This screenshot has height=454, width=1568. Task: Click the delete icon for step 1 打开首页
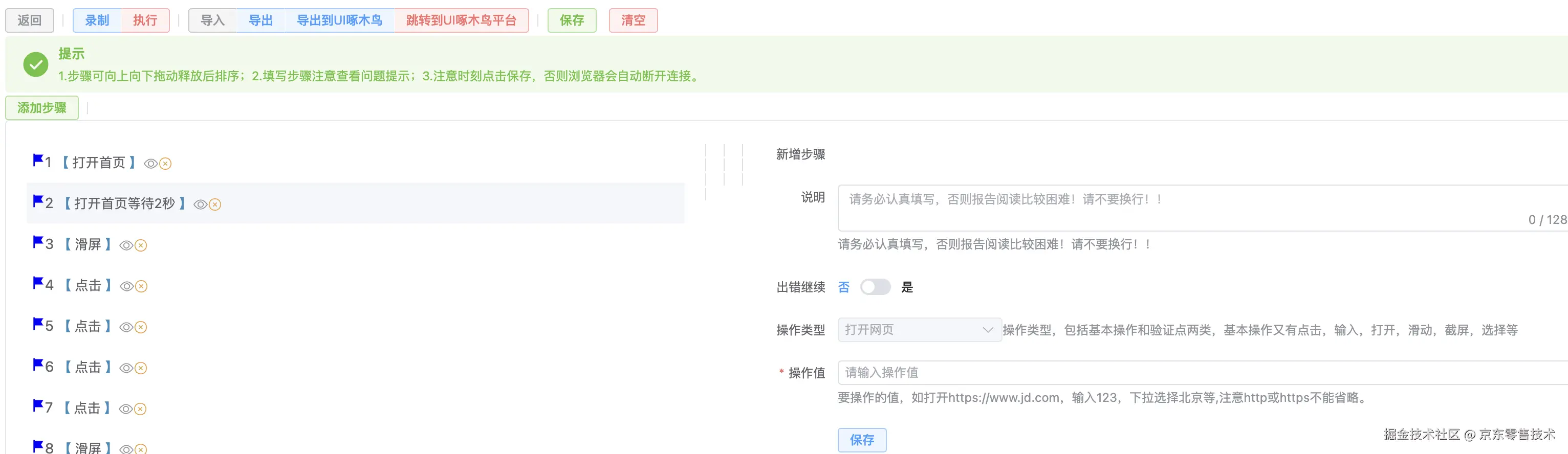166,164
